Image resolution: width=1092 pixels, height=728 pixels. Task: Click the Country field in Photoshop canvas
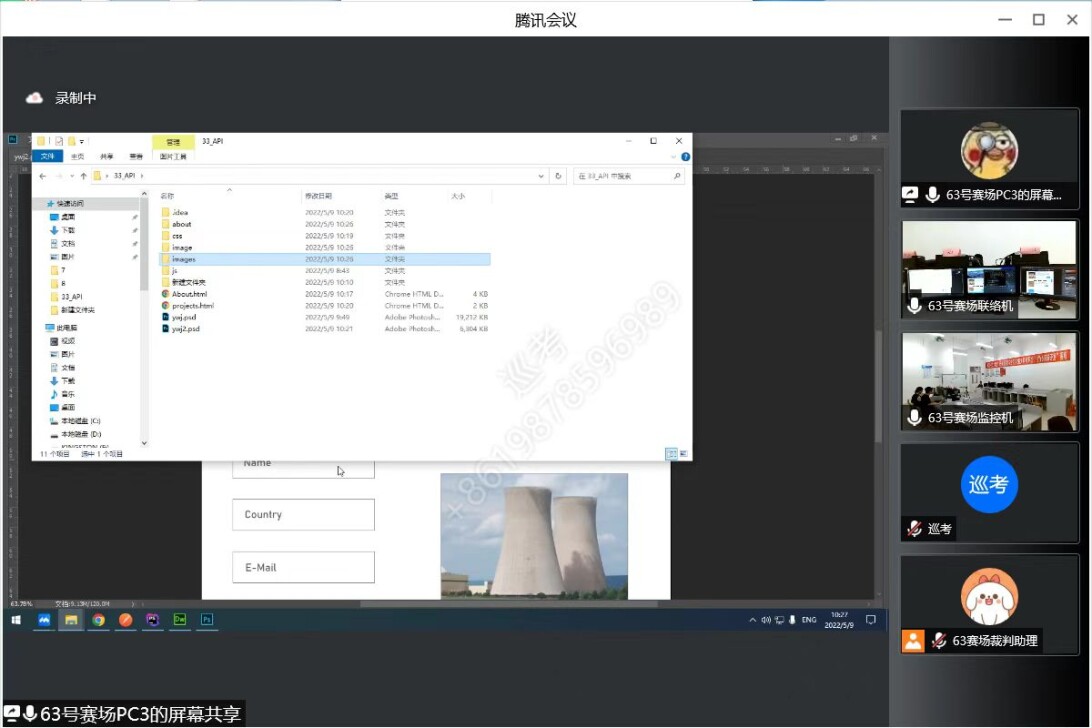coord(303,515)
